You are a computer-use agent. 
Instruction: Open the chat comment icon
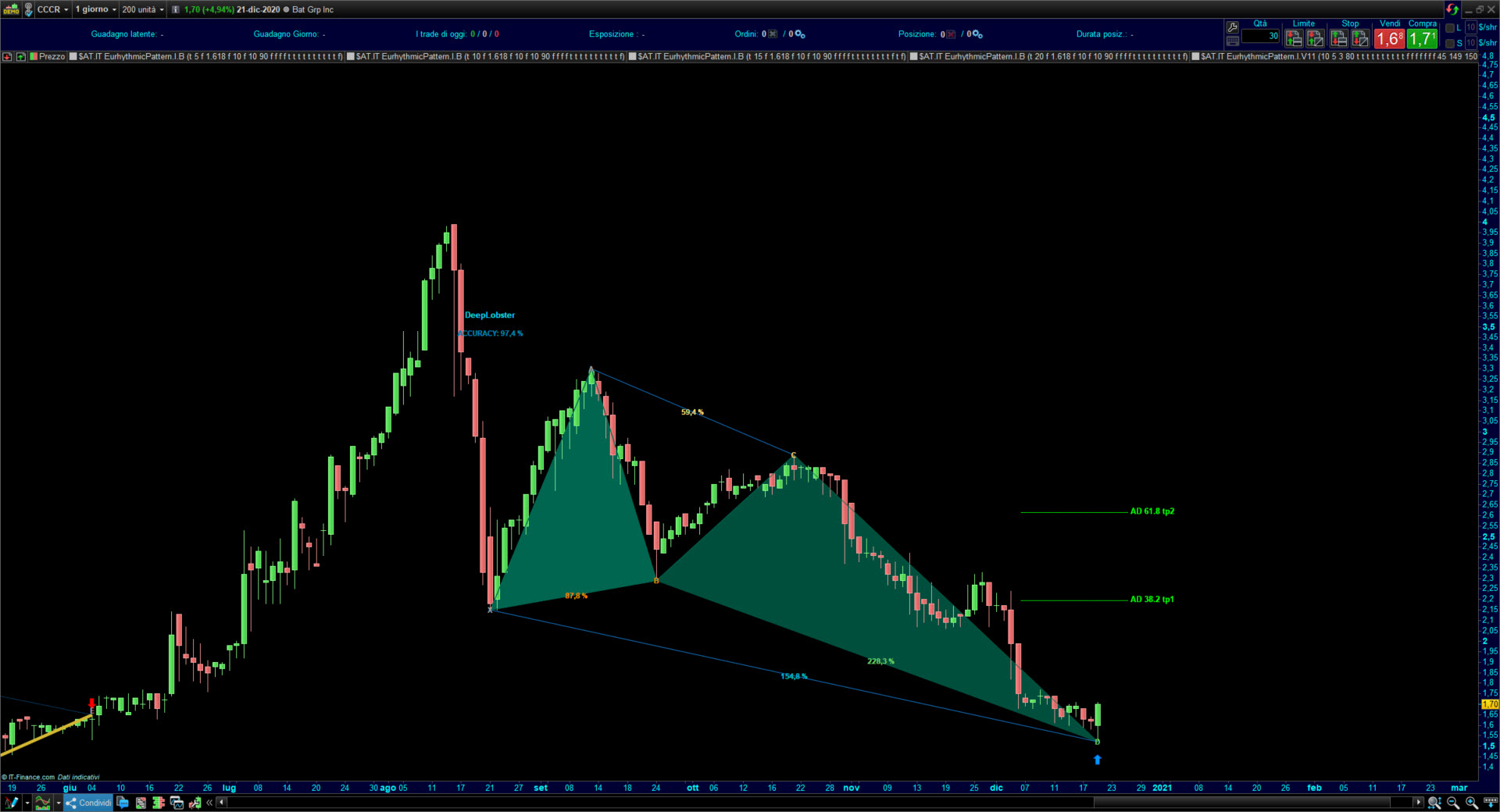123,803
